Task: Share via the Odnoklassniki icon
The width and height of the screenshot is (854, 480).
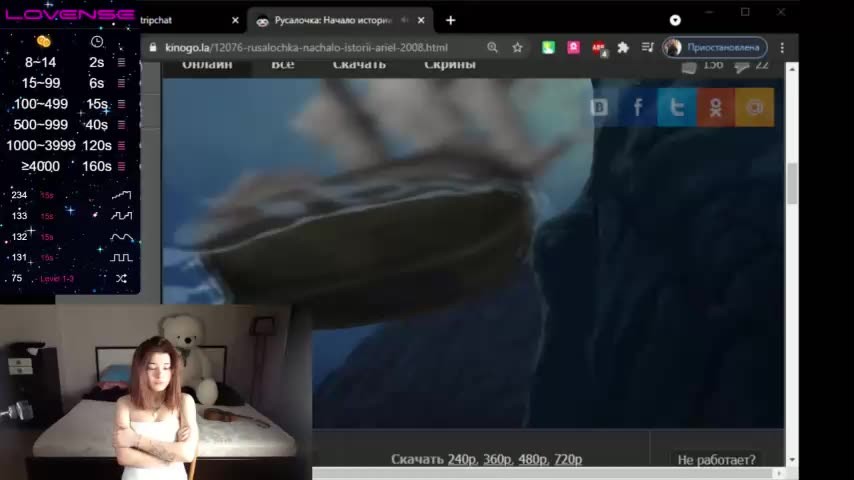Action: tap(716, 107)
